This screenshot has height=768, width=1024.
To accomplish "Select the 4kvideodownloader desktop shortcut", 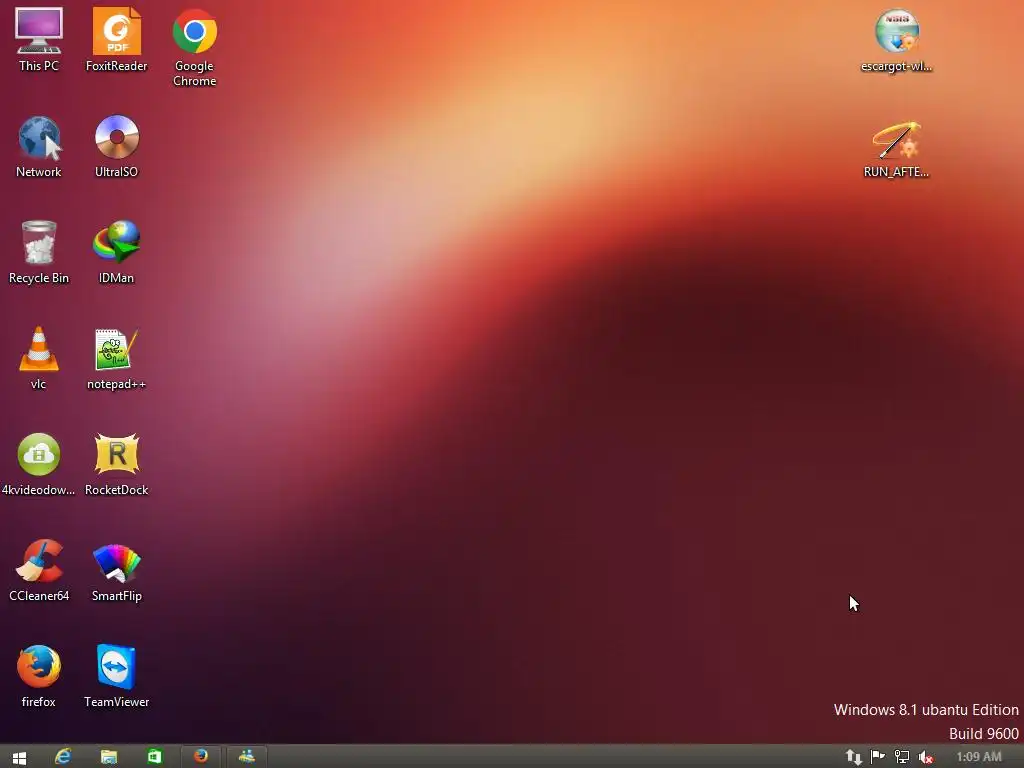I will (39, 464).
